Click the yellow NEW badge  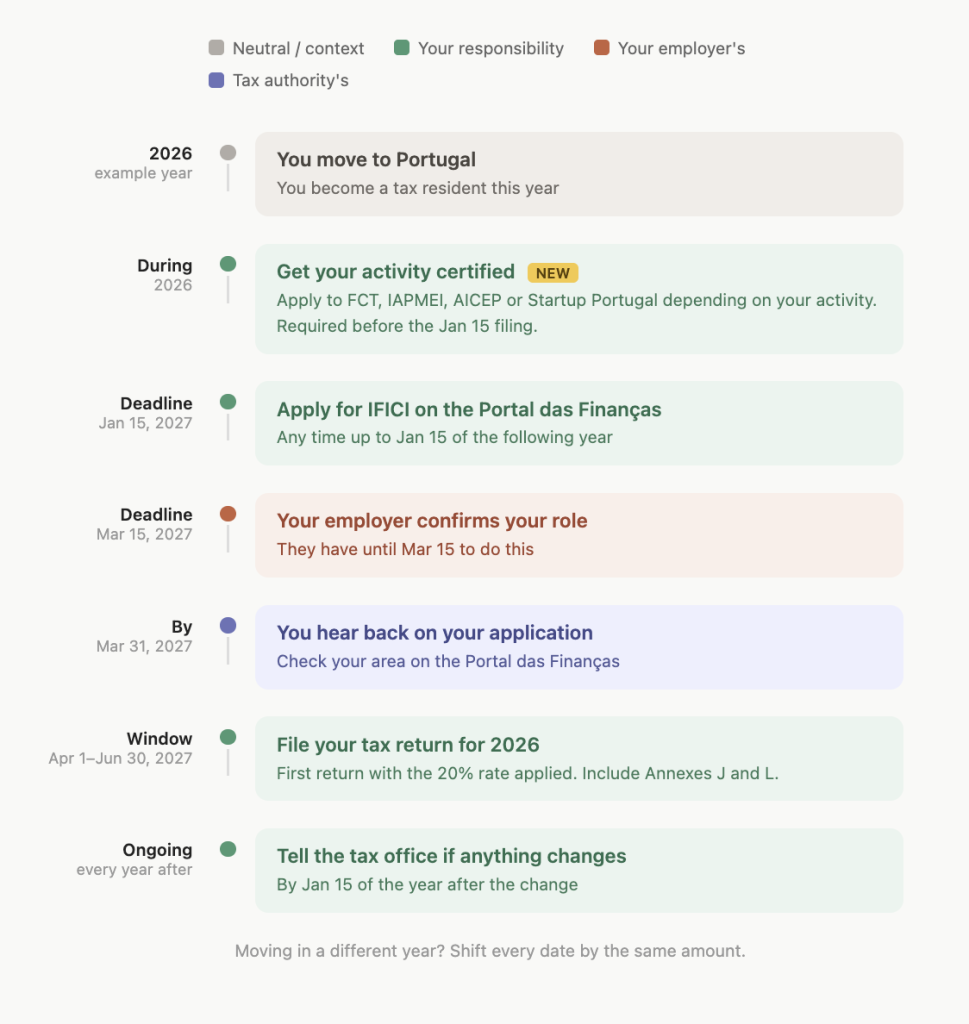552,273
